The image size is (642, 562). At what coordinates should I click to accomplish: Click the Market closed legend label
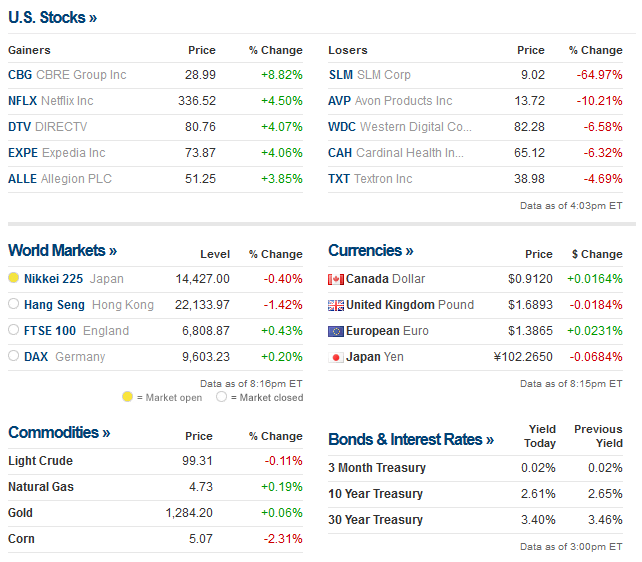[x=267, y=397]
